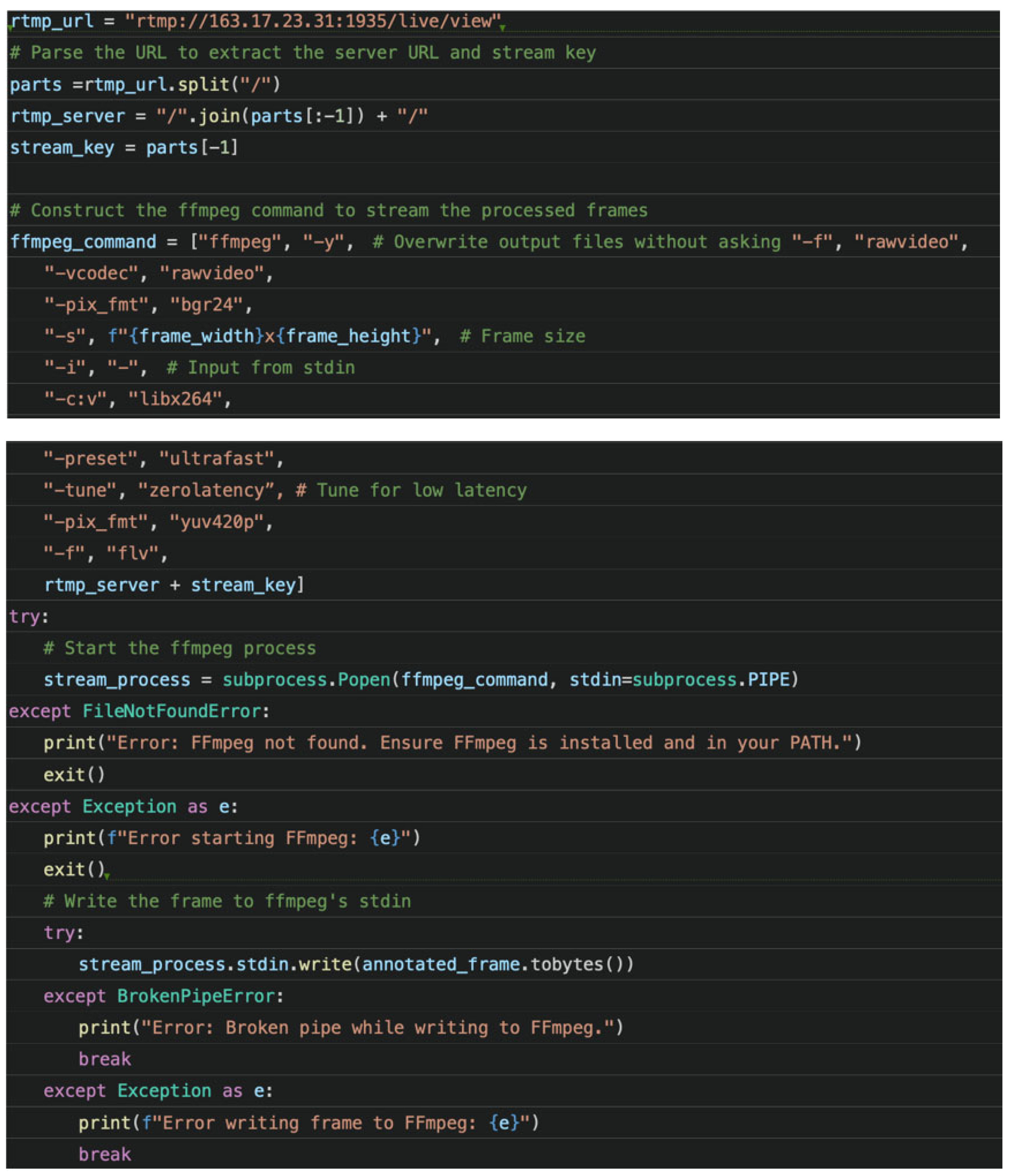Click the "bgr24" pixel format string
Viewport: 1010px width, 1176px height.
[x=207, y=305]
